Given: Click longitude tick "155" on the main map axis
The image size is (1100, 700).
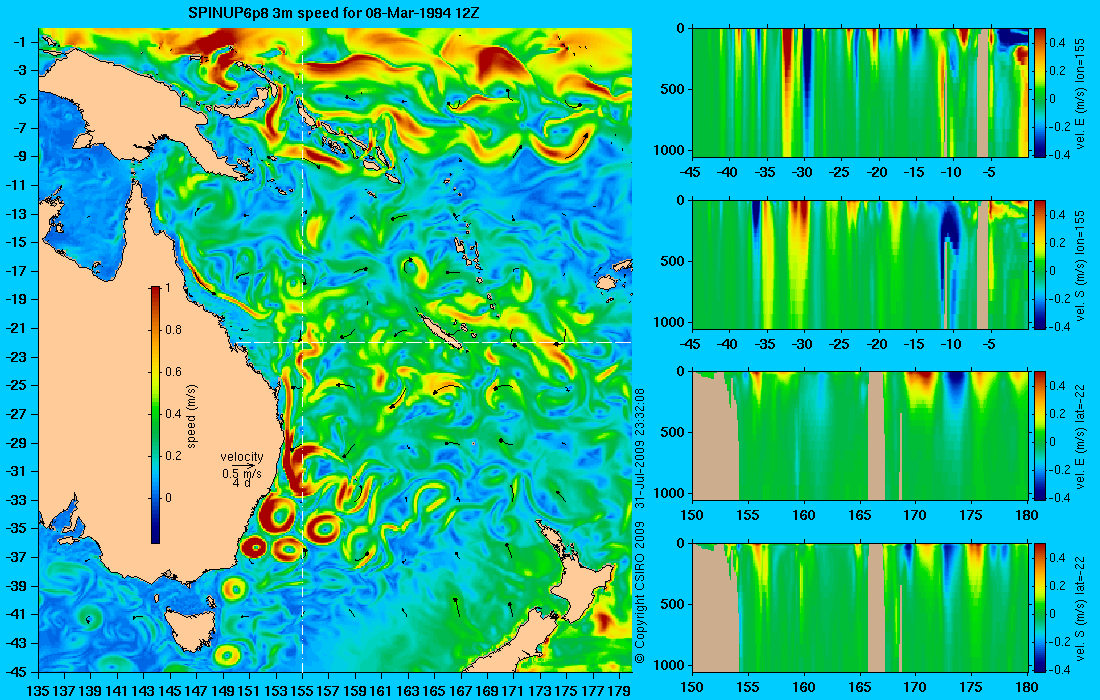Looking at the screenshot, I should pyautogui.click(x=302, y=691).
